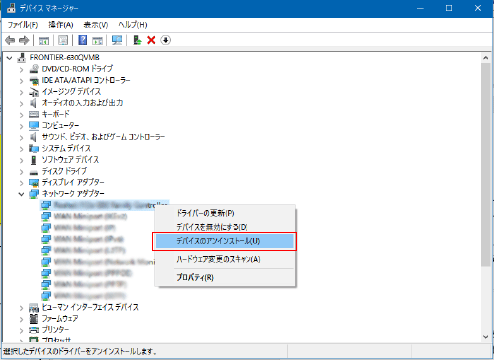Click the コンピューター monitor icon

tap(34, 126)
